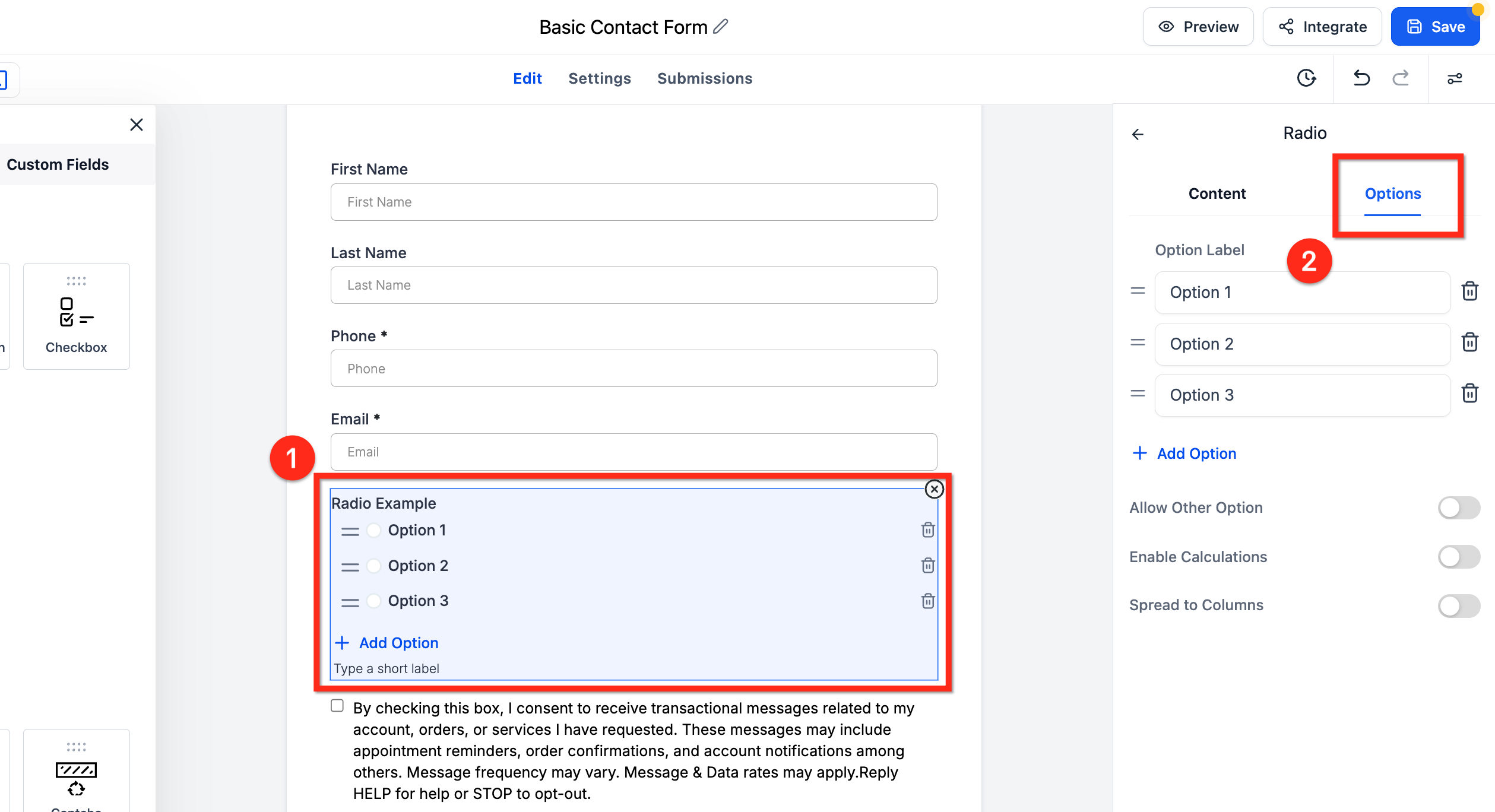Screen dimensions: 1495x812
Task: Delete Option 2 inside the form field
Action: pos(927,566)
